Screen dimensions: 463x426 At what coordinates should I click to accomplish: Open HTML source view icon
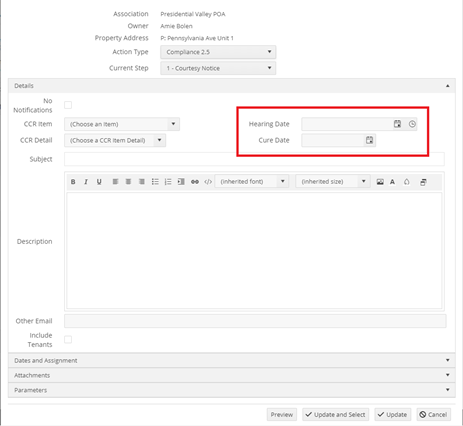(x=208, y=182)
